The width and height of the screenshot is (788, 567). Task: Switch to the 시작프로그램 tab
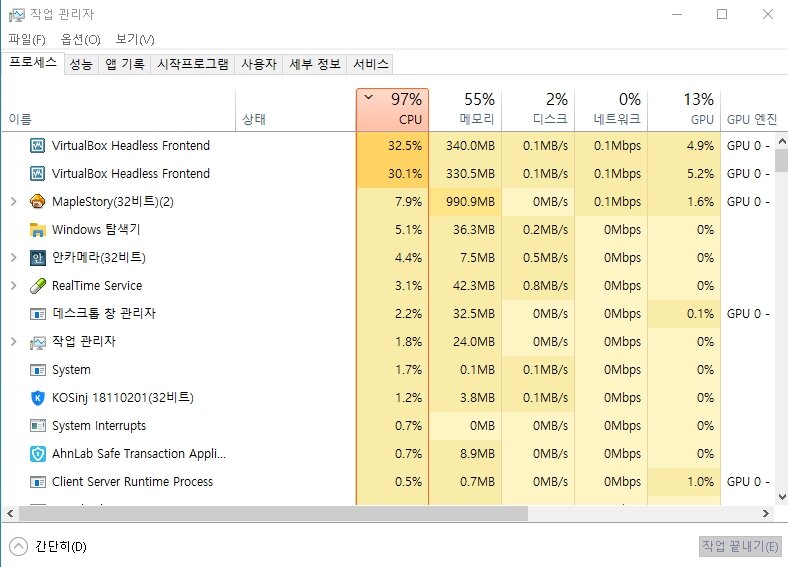192,64
